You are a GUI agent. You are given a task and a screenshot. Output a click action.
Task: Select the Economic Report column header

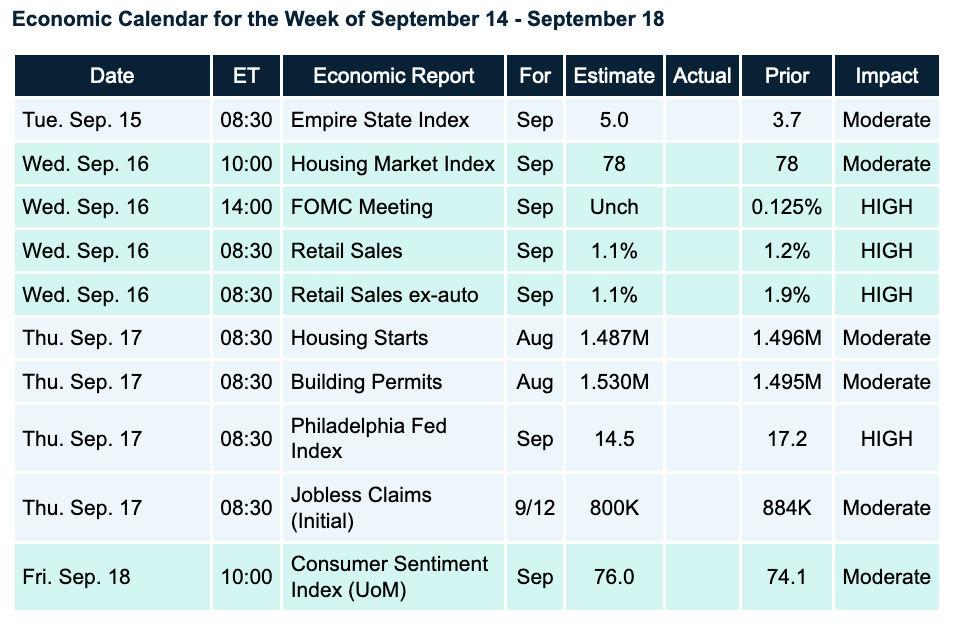pyautogui.click(x=394, y=76)
